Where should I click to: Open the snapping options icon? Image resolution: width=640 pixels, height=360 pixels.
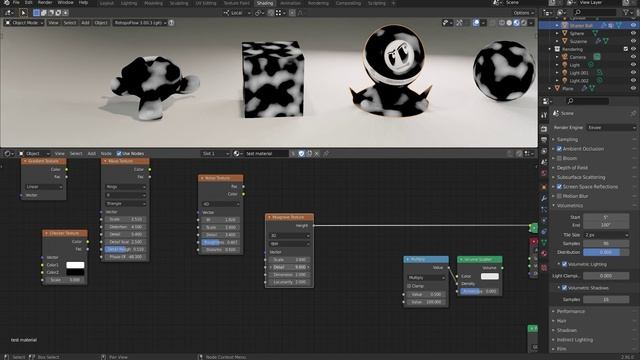coord(278,13)
